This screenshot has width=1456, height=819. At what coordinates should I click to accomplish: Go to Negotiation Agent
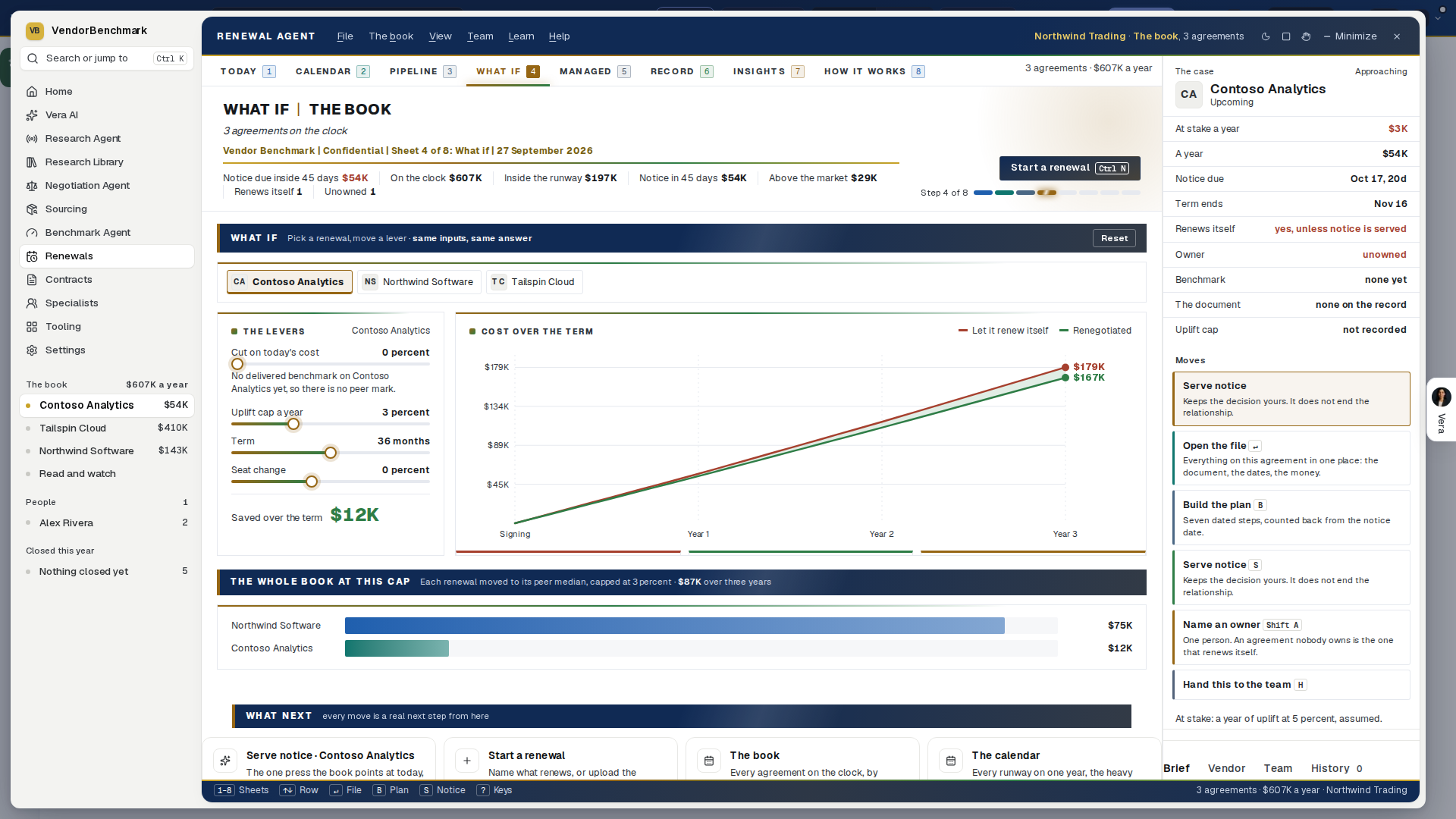click(106, 186)
